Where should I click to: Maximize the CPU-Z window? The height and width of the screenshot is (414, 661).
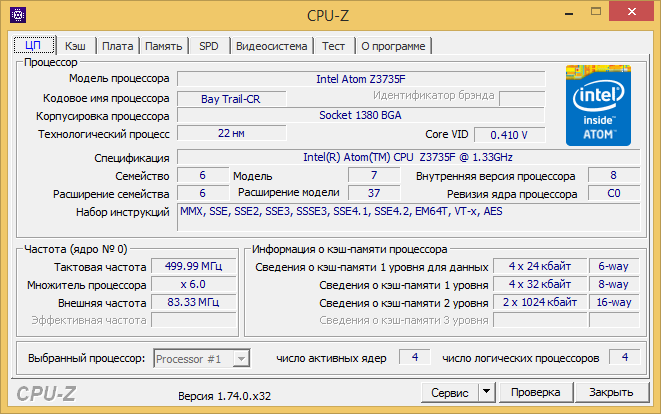point(596,12)
